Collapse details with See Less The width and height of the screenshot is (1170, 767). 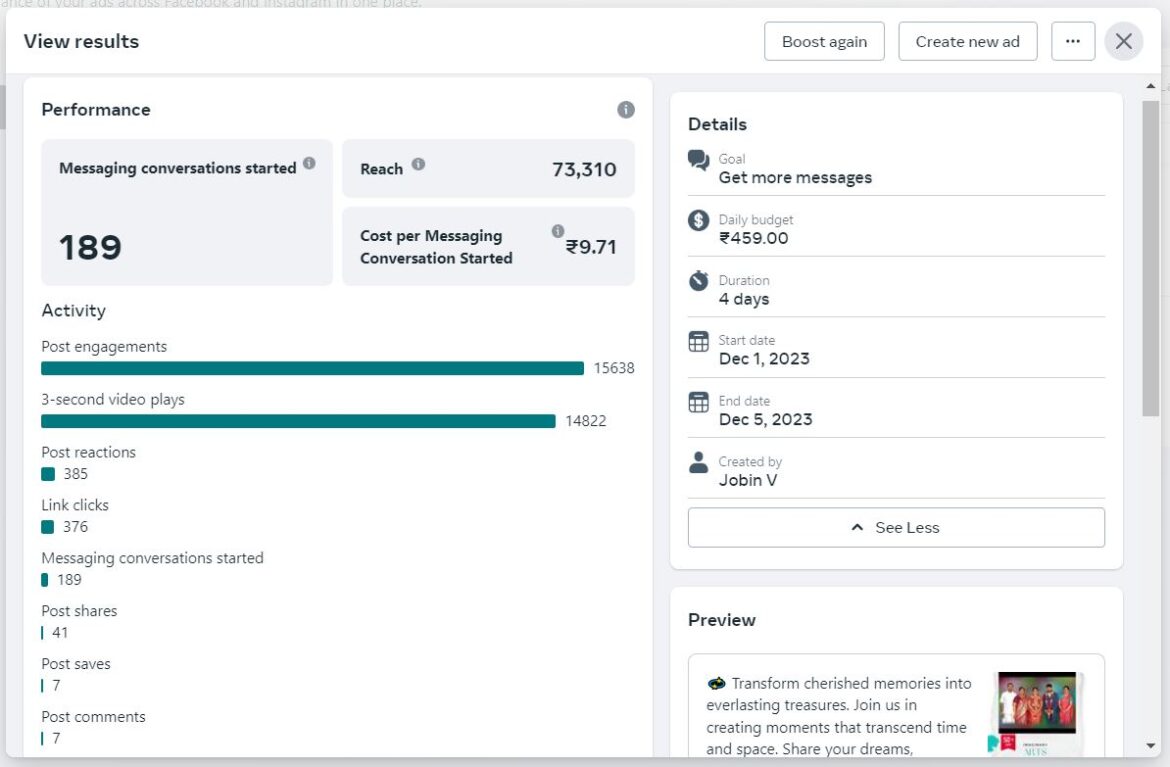[896, 528]
